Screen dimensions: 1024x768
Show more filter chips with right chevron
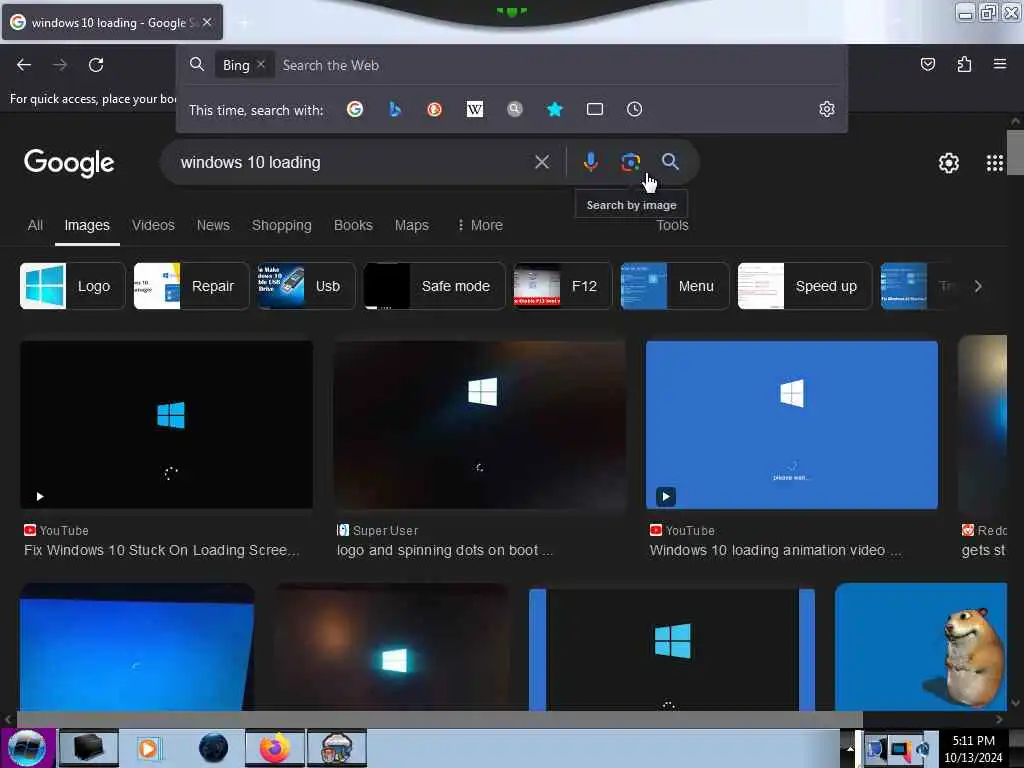pyautogui.click(x=978, y=286)
